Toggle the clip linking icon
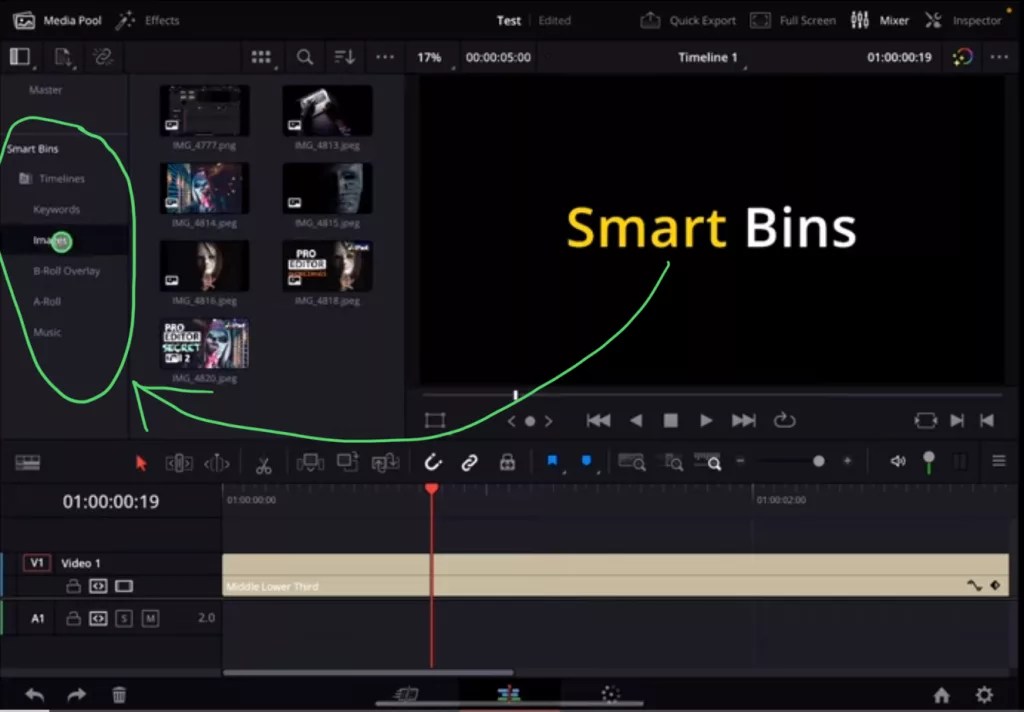The image size is (1024, 712). (x=468, y=461)
